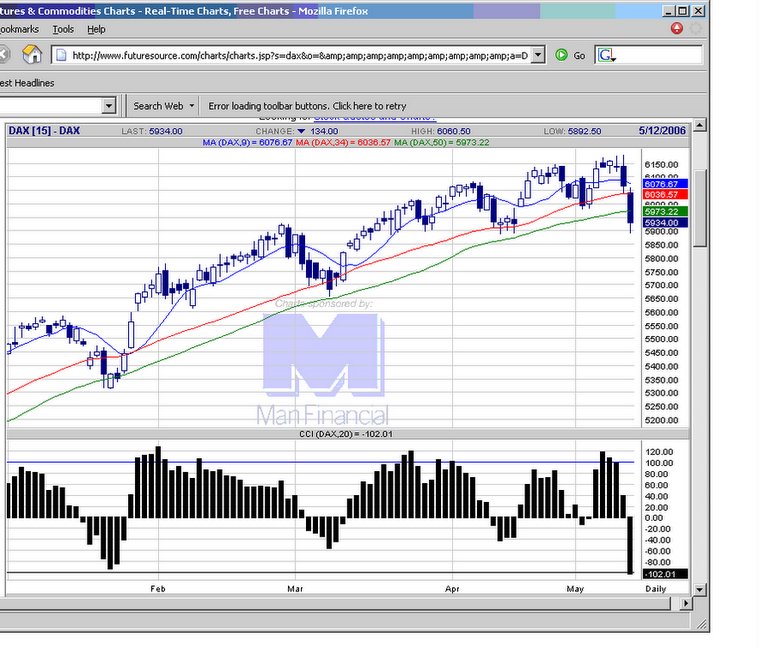Click the green Go button icon
Image resolution: width=759 pixels, height=649 pixels.
click(562, 55)
